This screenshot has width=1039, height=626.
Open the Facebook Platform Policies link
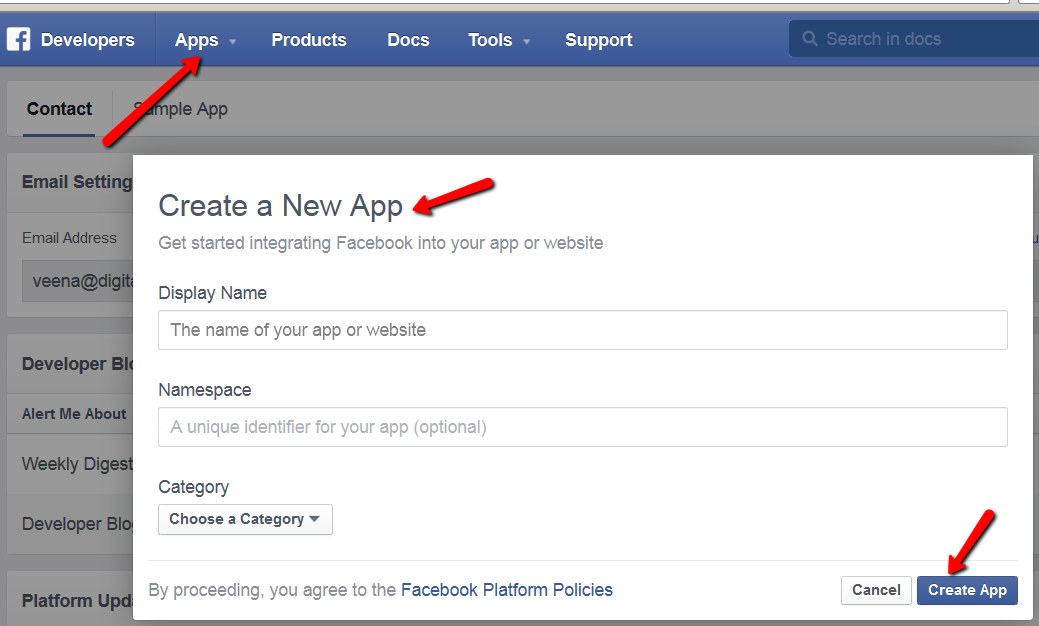coord(506,590)
